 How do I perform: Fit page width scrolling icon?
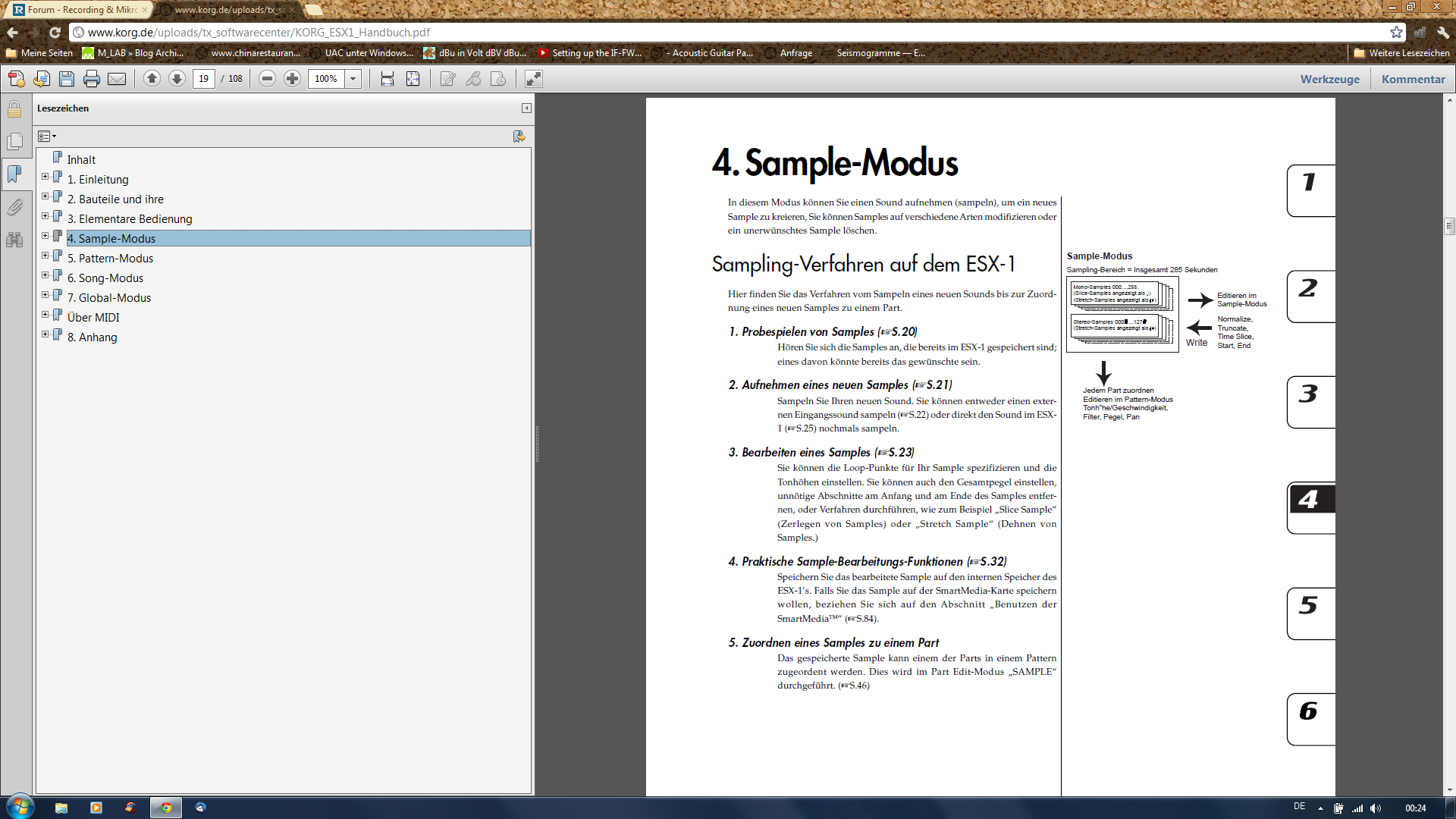click(x=388, y=79)
